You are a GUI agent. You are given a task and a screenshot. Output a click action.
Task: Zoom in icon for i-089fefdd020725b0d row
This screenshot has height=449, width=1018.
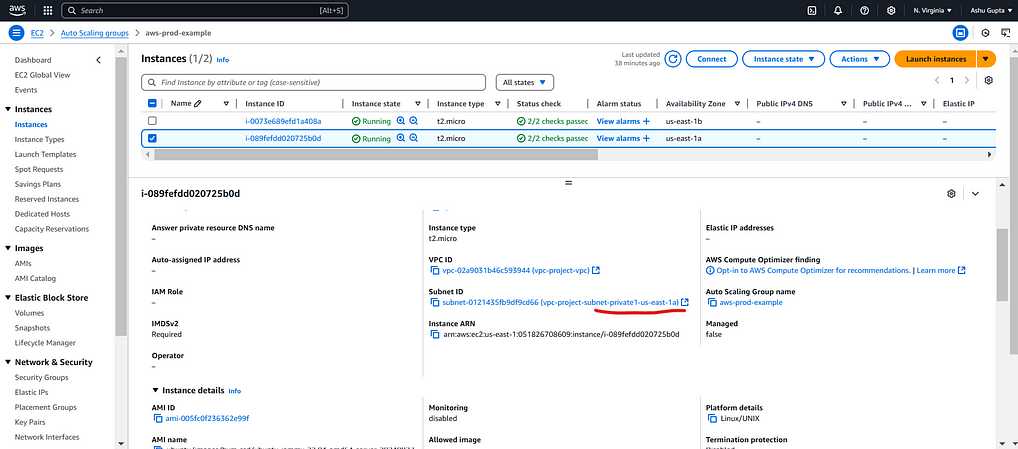point(401,138)
